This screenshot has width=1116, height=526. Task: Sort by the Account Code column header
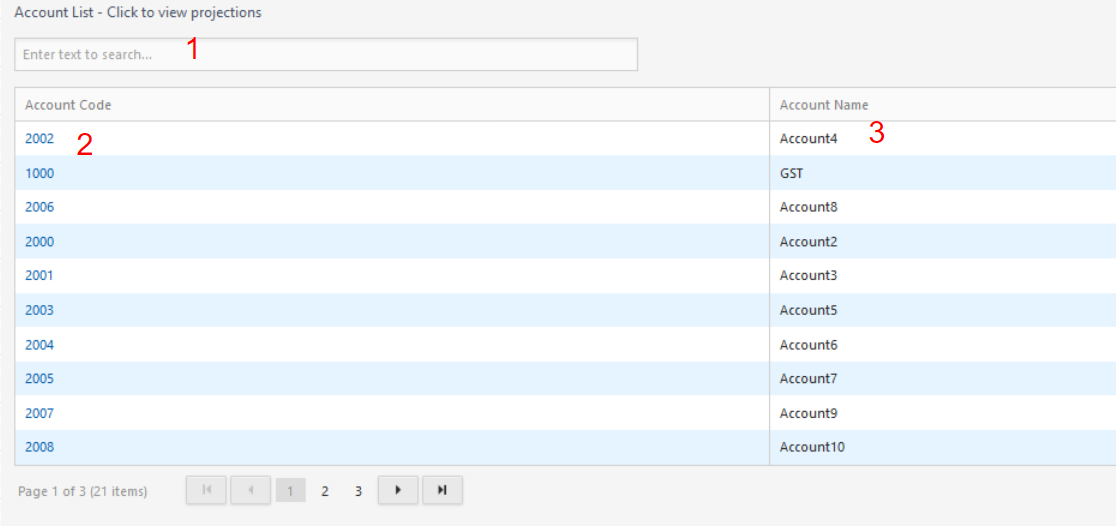(x=68, y=105)
